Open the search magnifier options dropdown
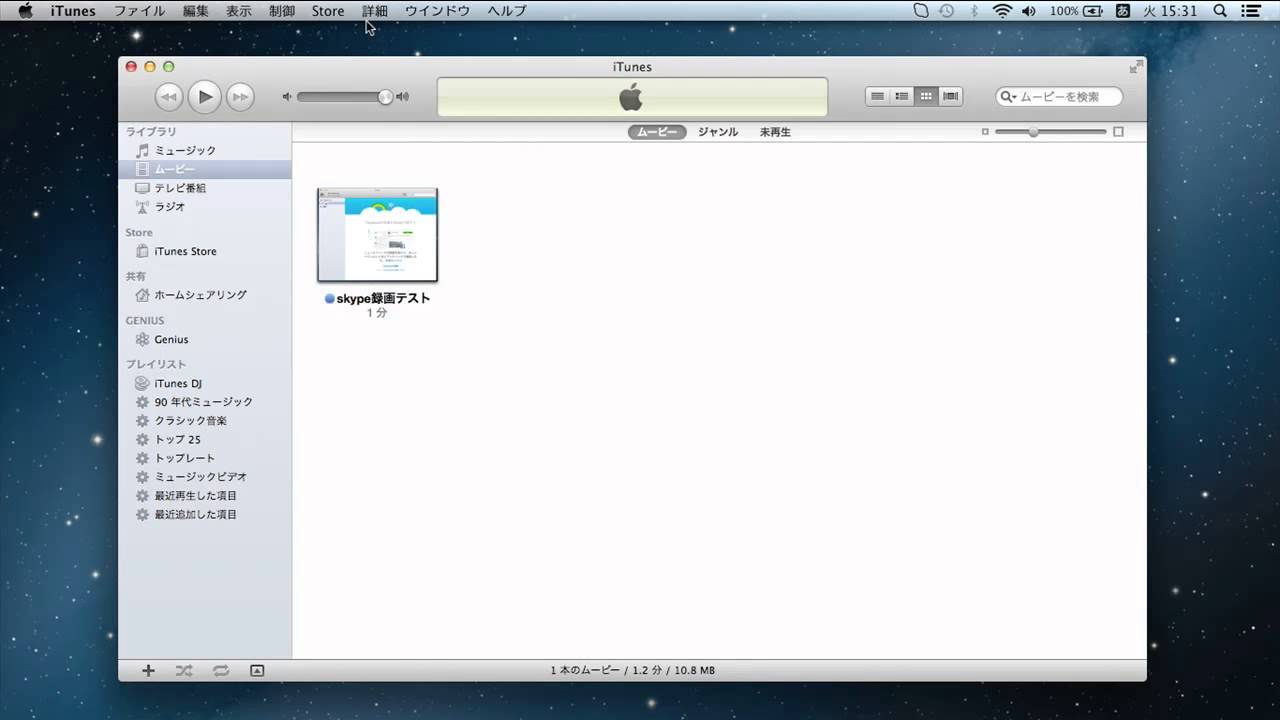1280x720 pixels. (x=1008, y=97)
